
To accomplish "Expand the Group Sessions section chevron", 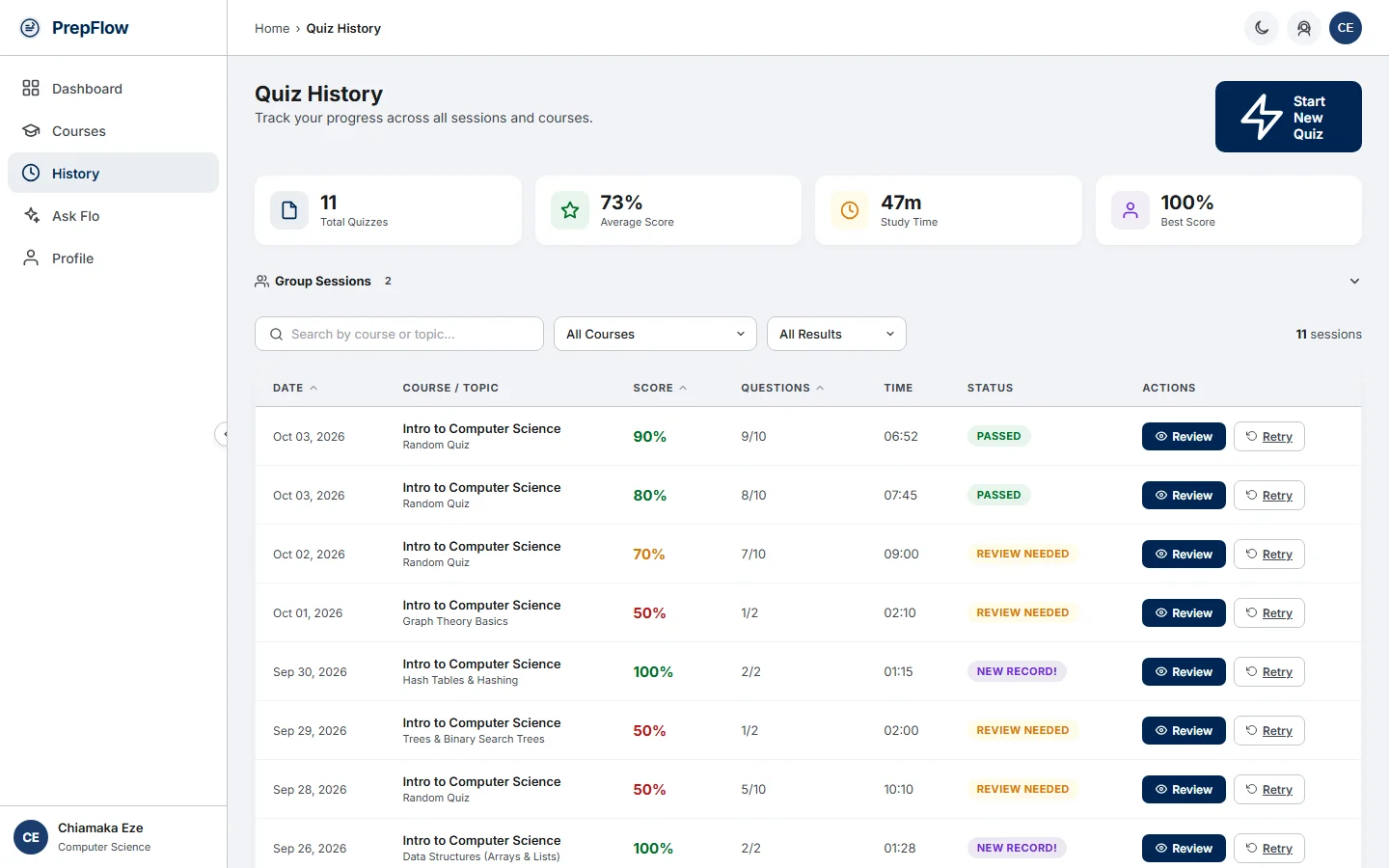I will (1354, 282).
